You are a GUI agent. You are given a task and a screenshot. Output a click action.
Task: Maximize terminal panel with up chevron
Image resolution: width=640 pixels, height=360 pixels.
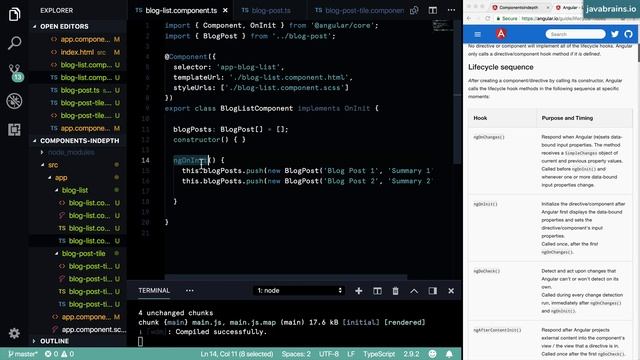[414, 291]
